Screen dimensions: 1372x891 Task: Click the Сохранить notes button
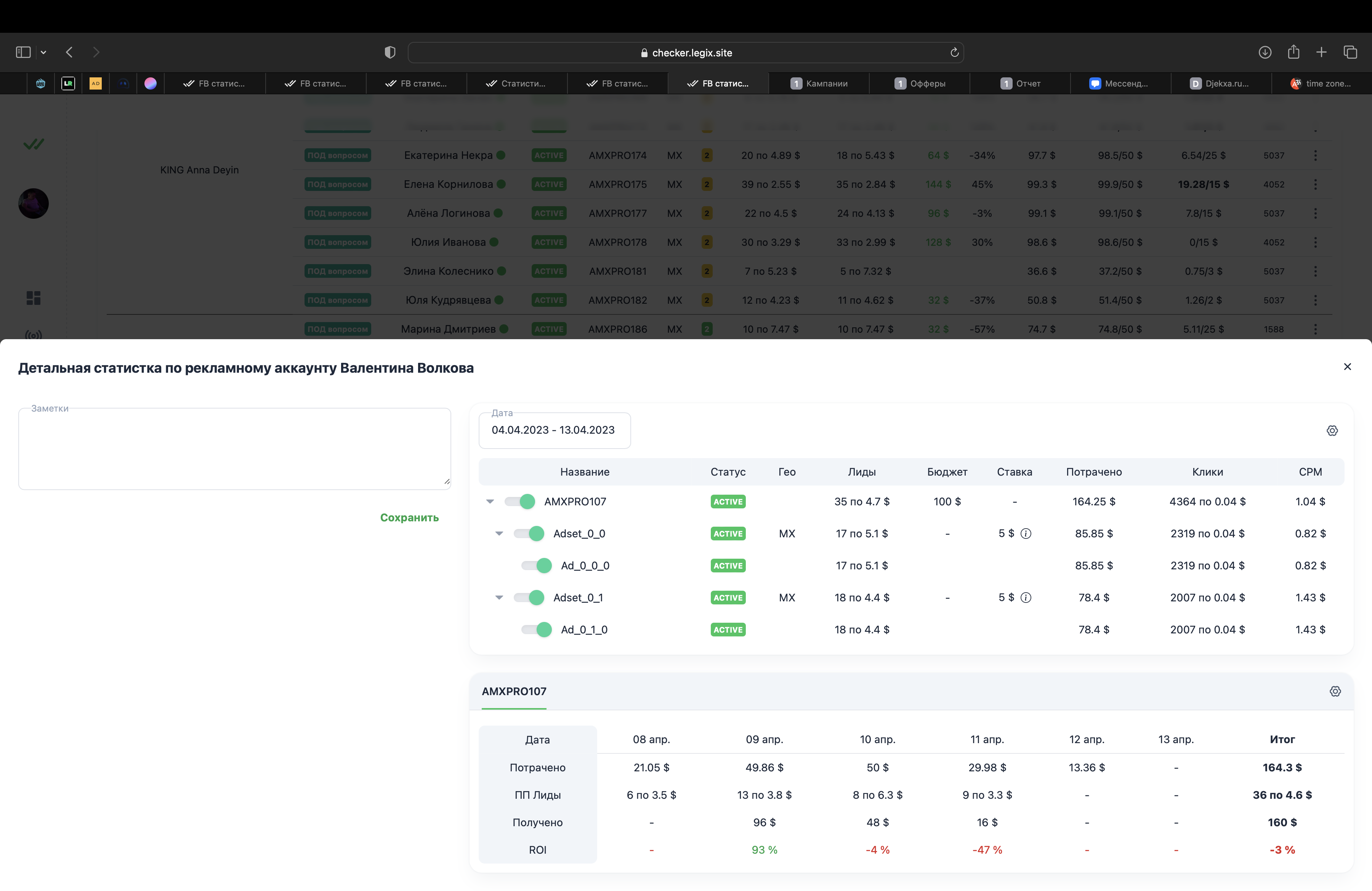coord(409,518)
